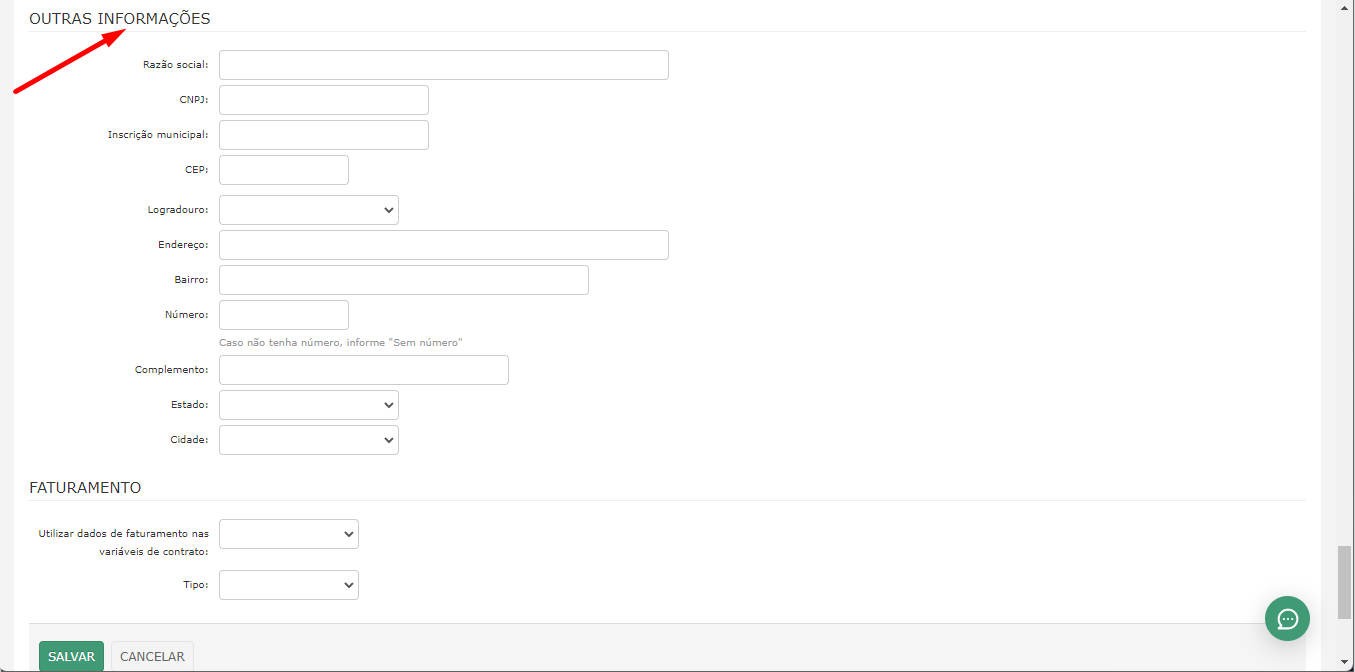Screen dimensions: 1355x672
Task: Open the chat support bubble icon
Action: coord(1287,618)
